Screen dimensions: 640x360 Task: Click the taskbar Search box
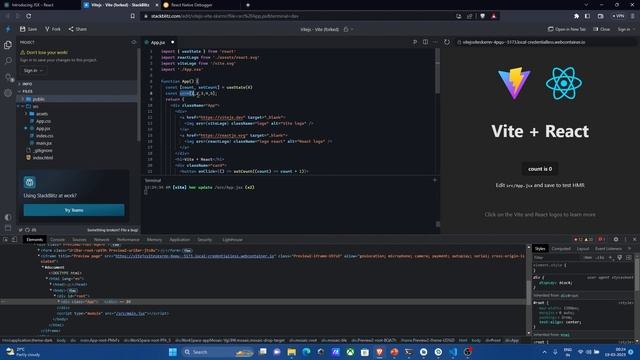[218, 351]
